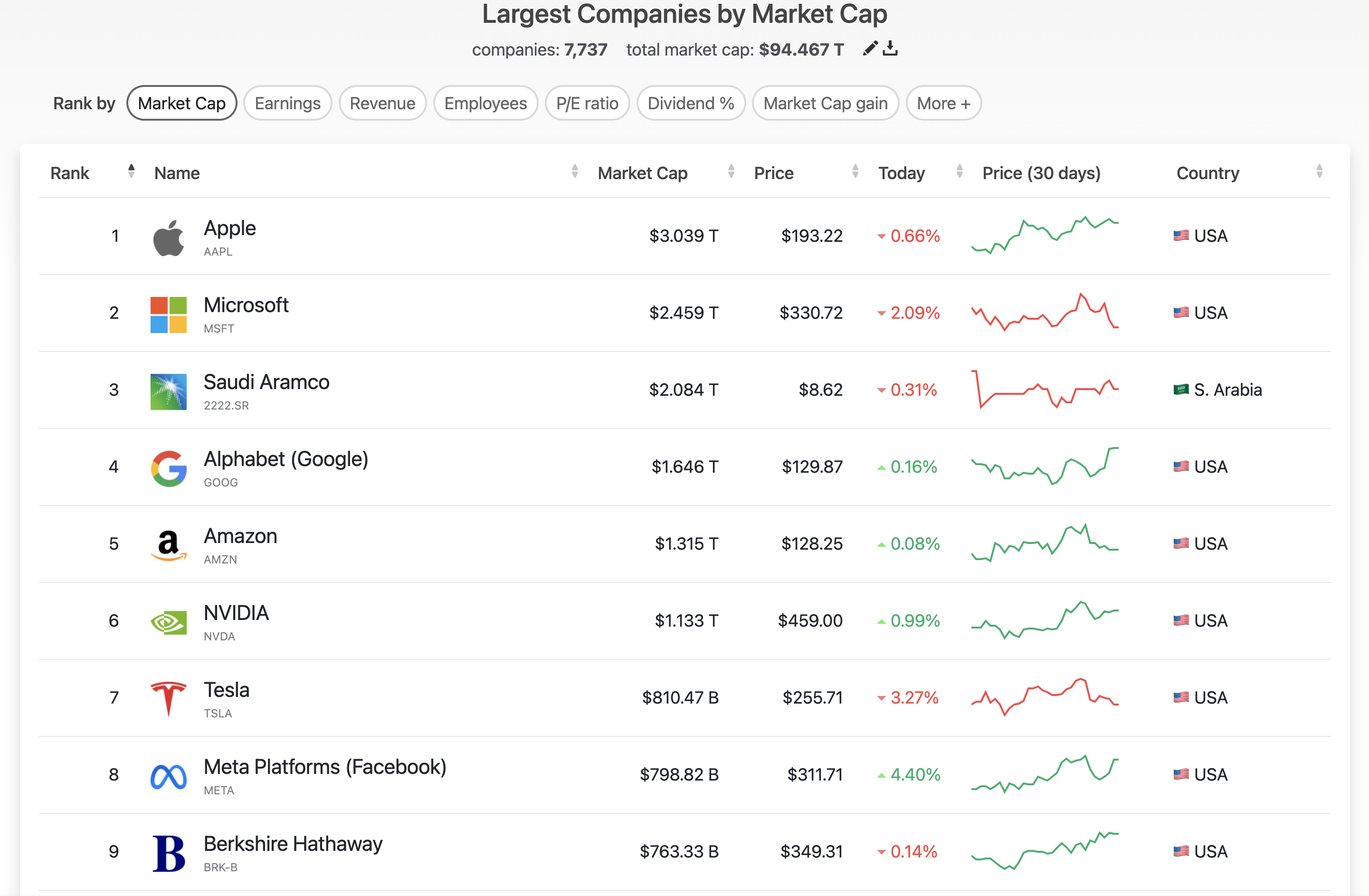Click the Saudi Aramco logo

(x=169, y=391)
